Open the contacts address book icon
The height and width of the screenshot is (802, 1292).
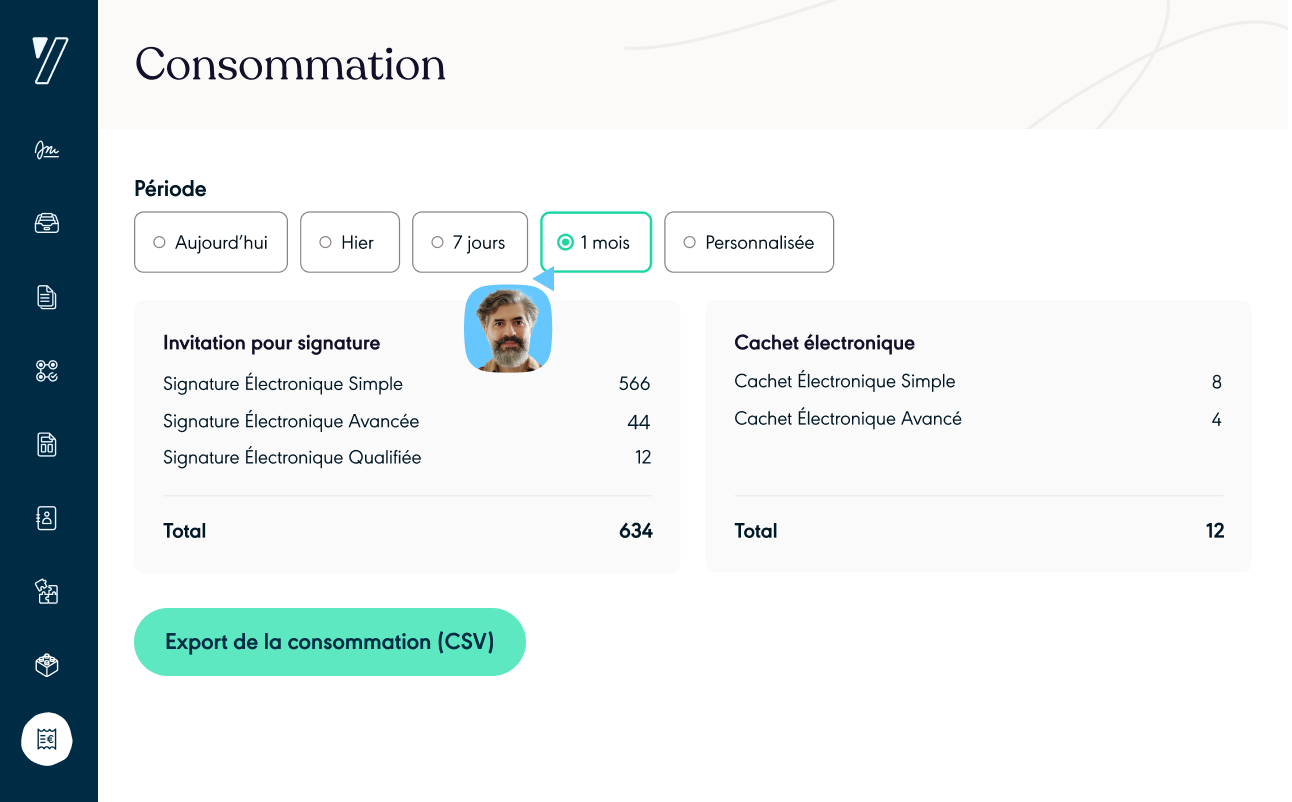[x=47, y=518]
